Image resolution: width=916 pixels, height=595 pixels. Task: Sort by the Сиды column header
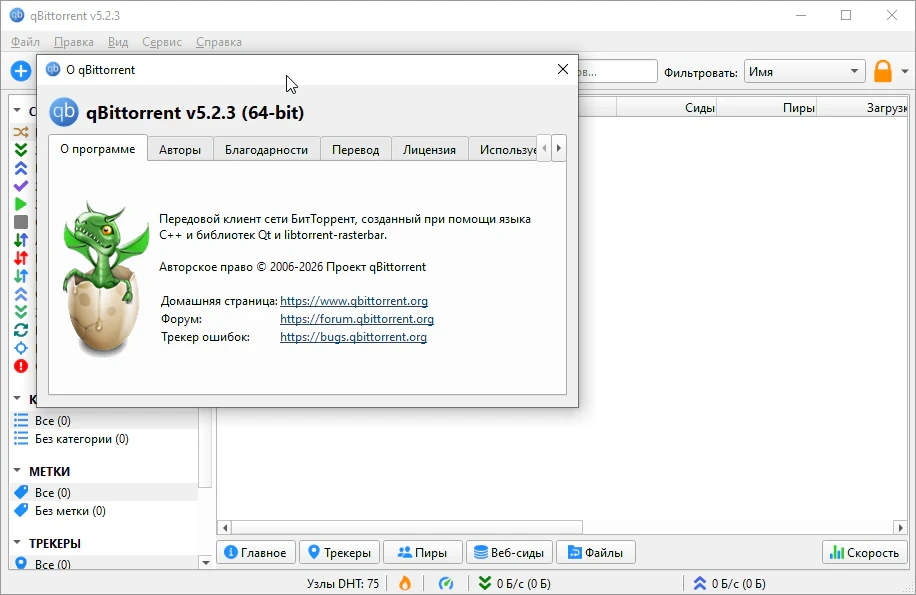pos(666,108)
